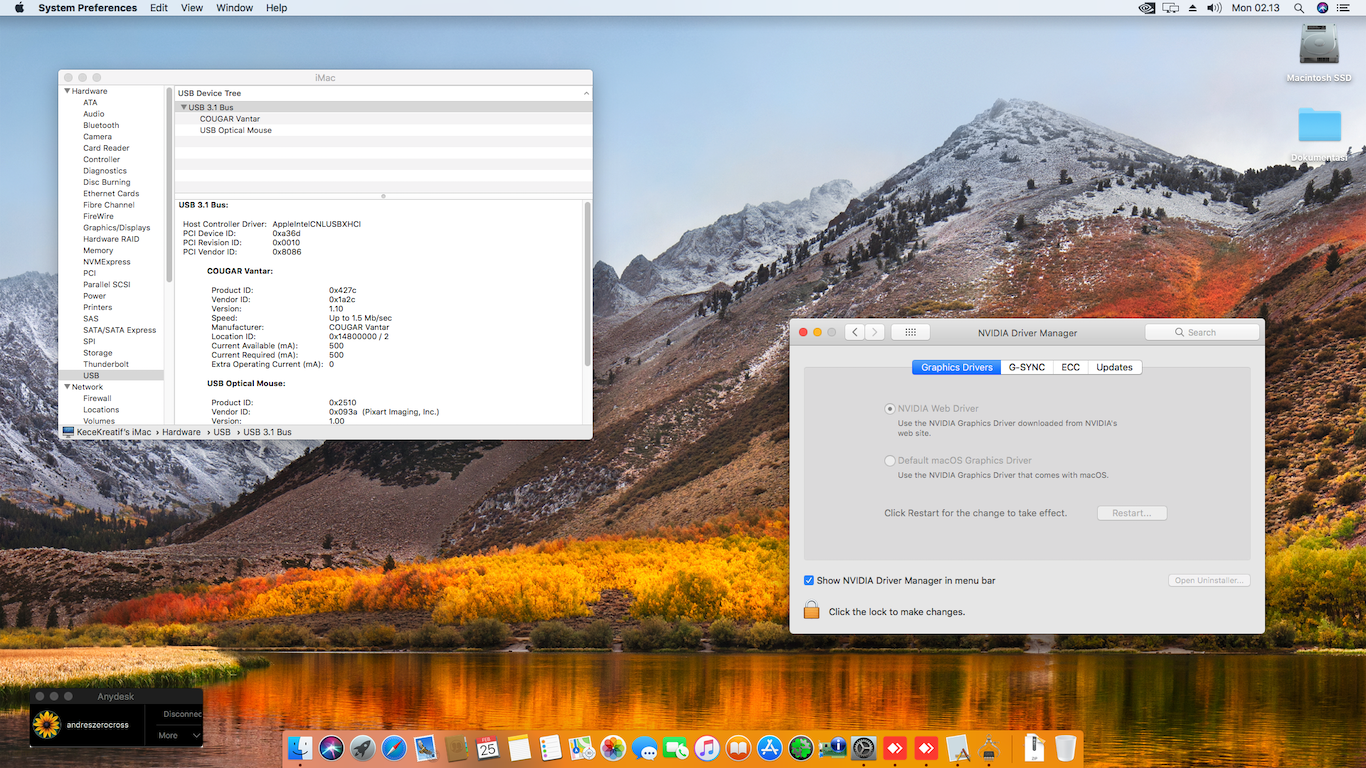This screenshot has width=1366, height=768.
Task: Open iBooks from the Dock
Action: pos(738,747)
